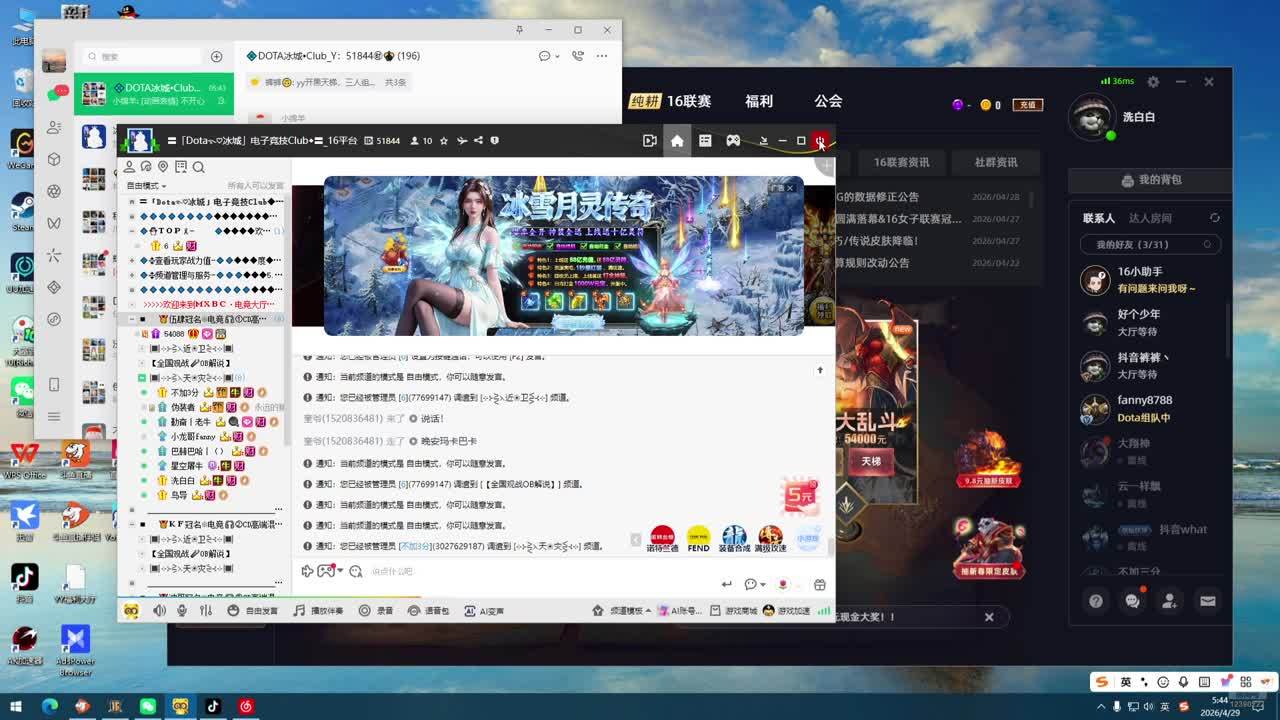Click the speaker volume icon in bottom toolbar
The width and height of the screenshot is (1280, 720).
click(x=159, y=610)
